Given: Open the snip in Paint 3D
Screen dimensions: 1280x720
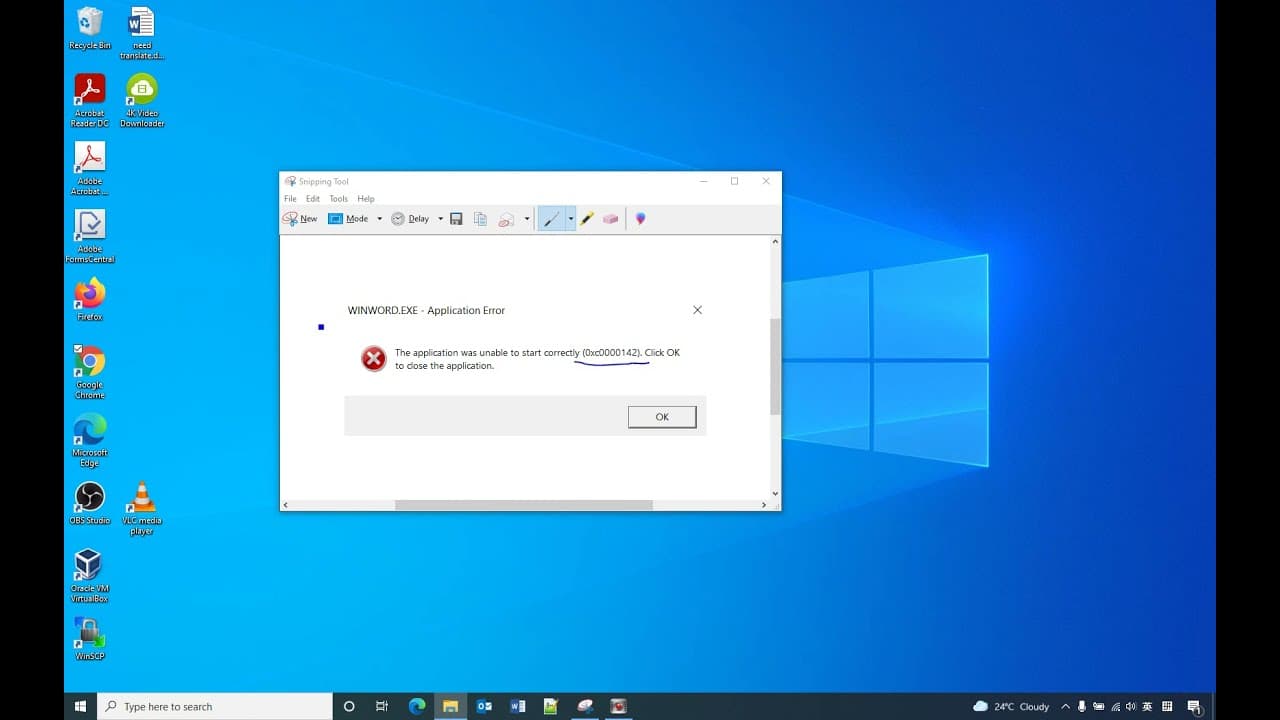Looking at the screenshot, I should pos(640,219).
